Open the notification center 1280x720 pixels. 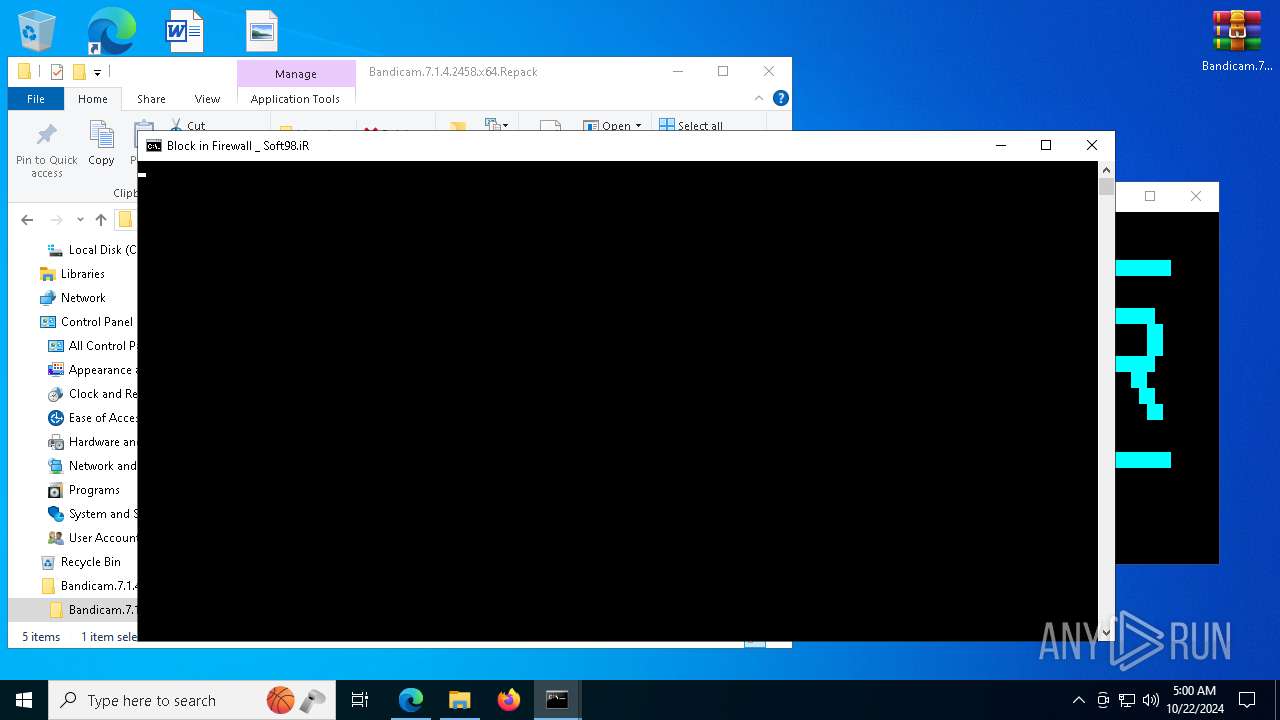point(1247,700)
